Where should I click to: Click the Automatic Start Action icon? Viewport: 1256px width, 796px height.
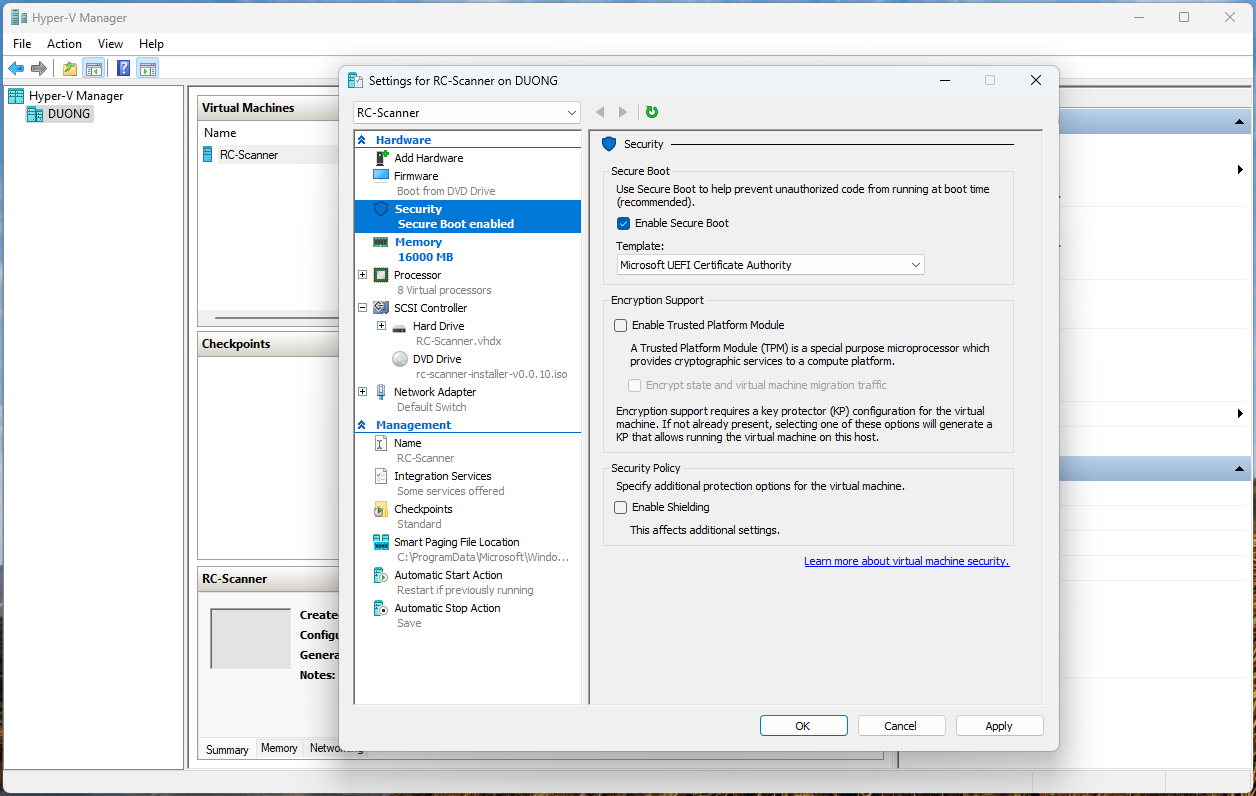[381, 575]
